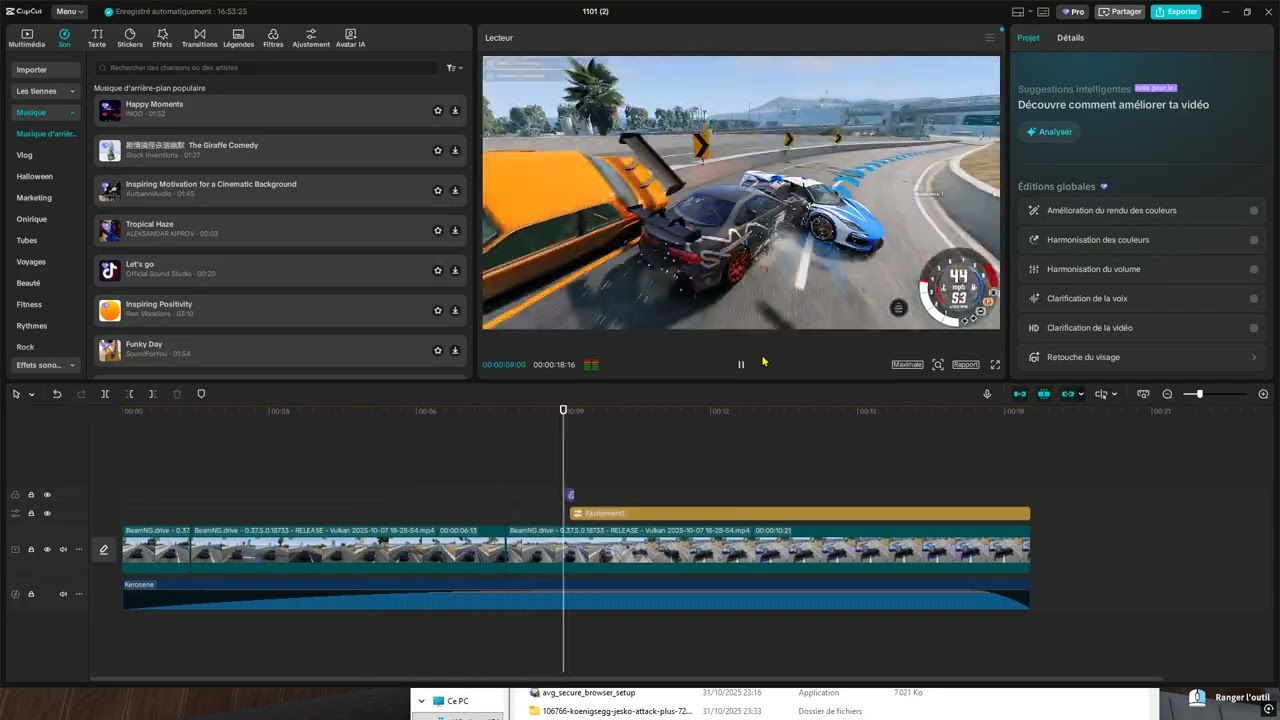Screen dimensions: 1280x720
Task: Select the Halloween music category
Action: coord(35,177)
